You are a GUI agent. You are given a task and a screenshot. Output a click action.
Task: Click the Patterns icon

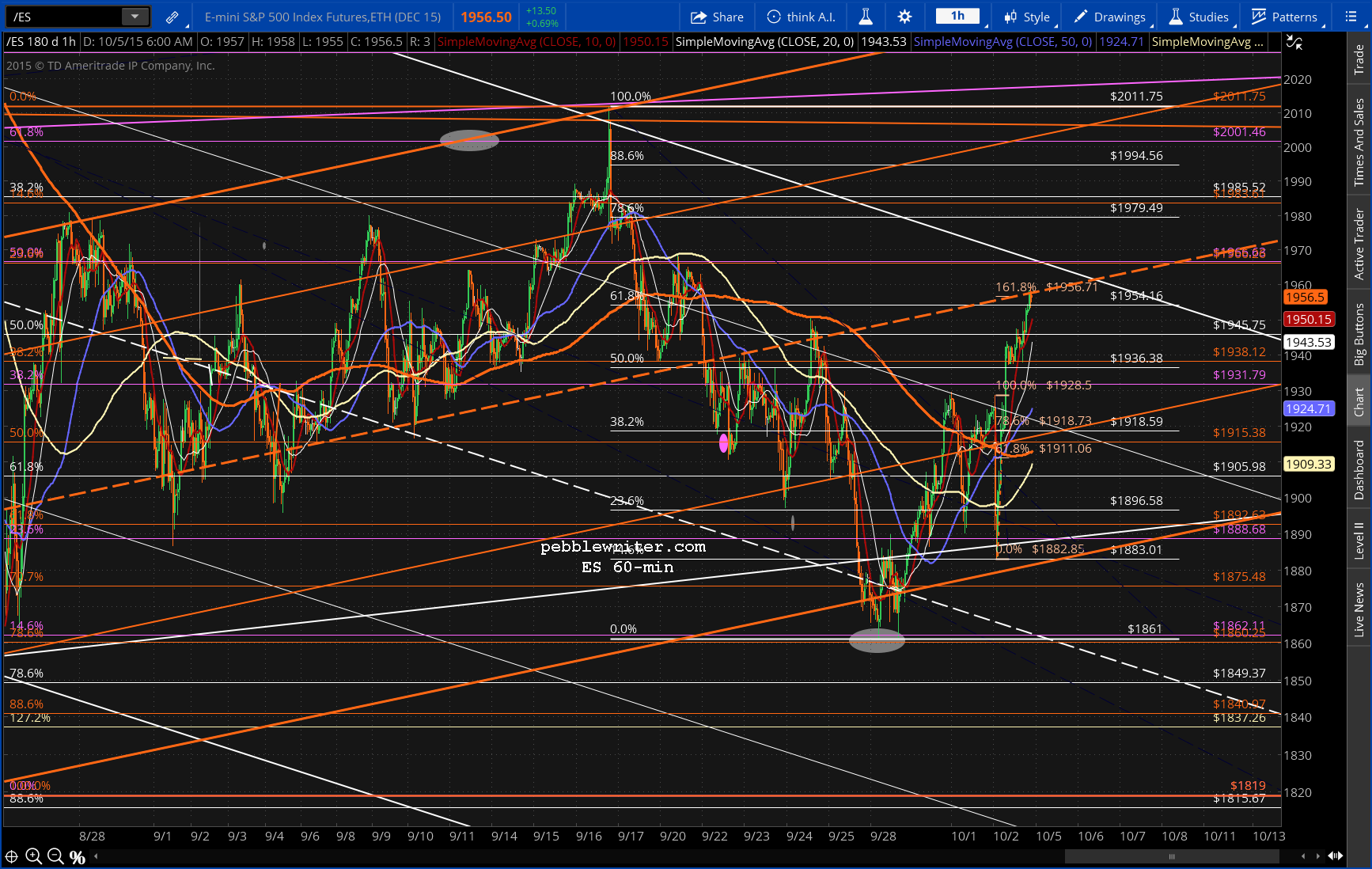click(1259, 17)
